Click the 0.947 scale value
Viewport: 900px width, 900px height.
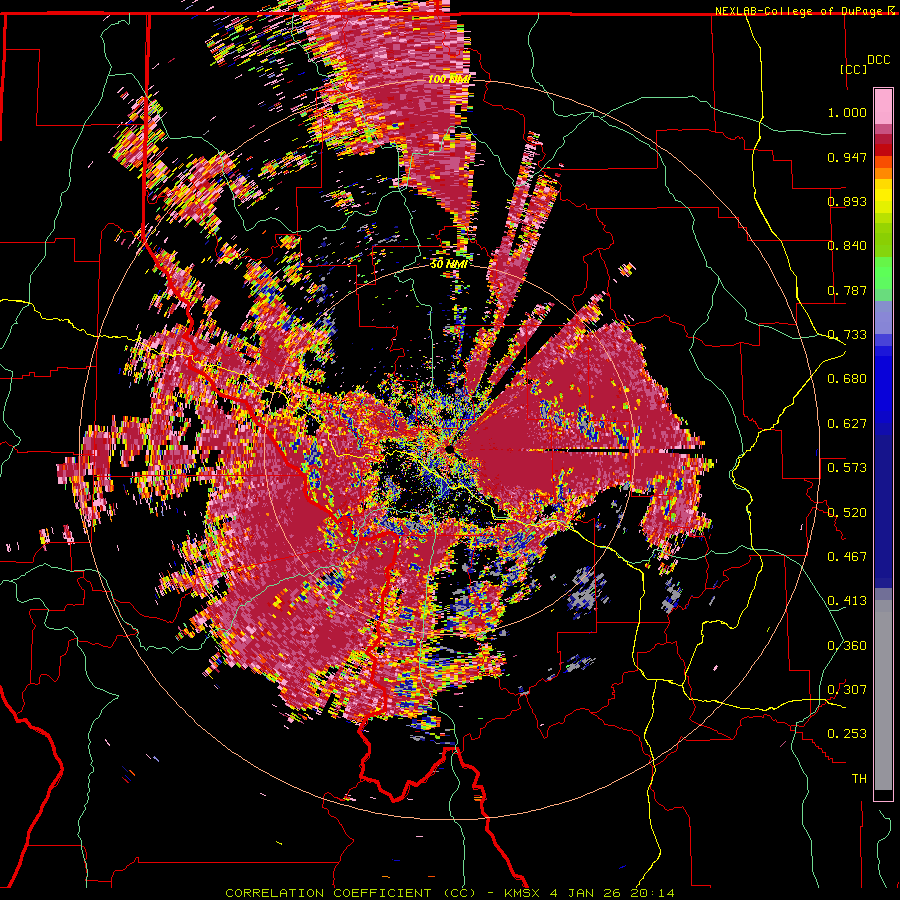(847, 157)
